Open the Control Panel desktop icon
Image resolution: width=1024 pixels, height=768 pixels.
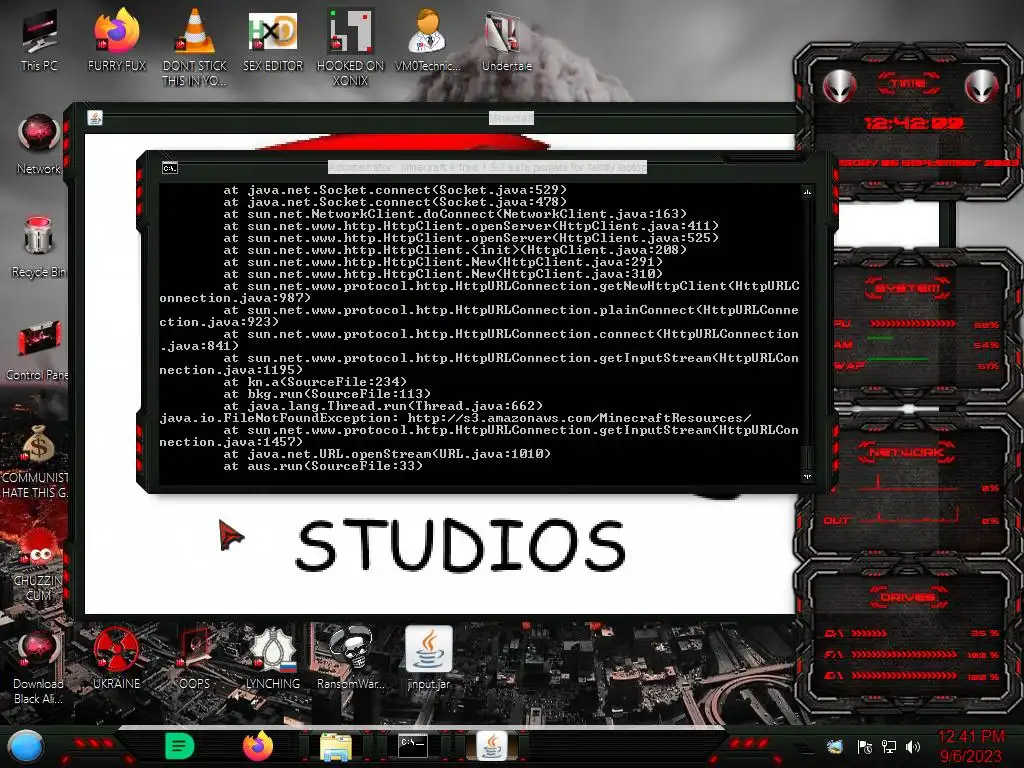pyautogui.click(x=37, y=350)
